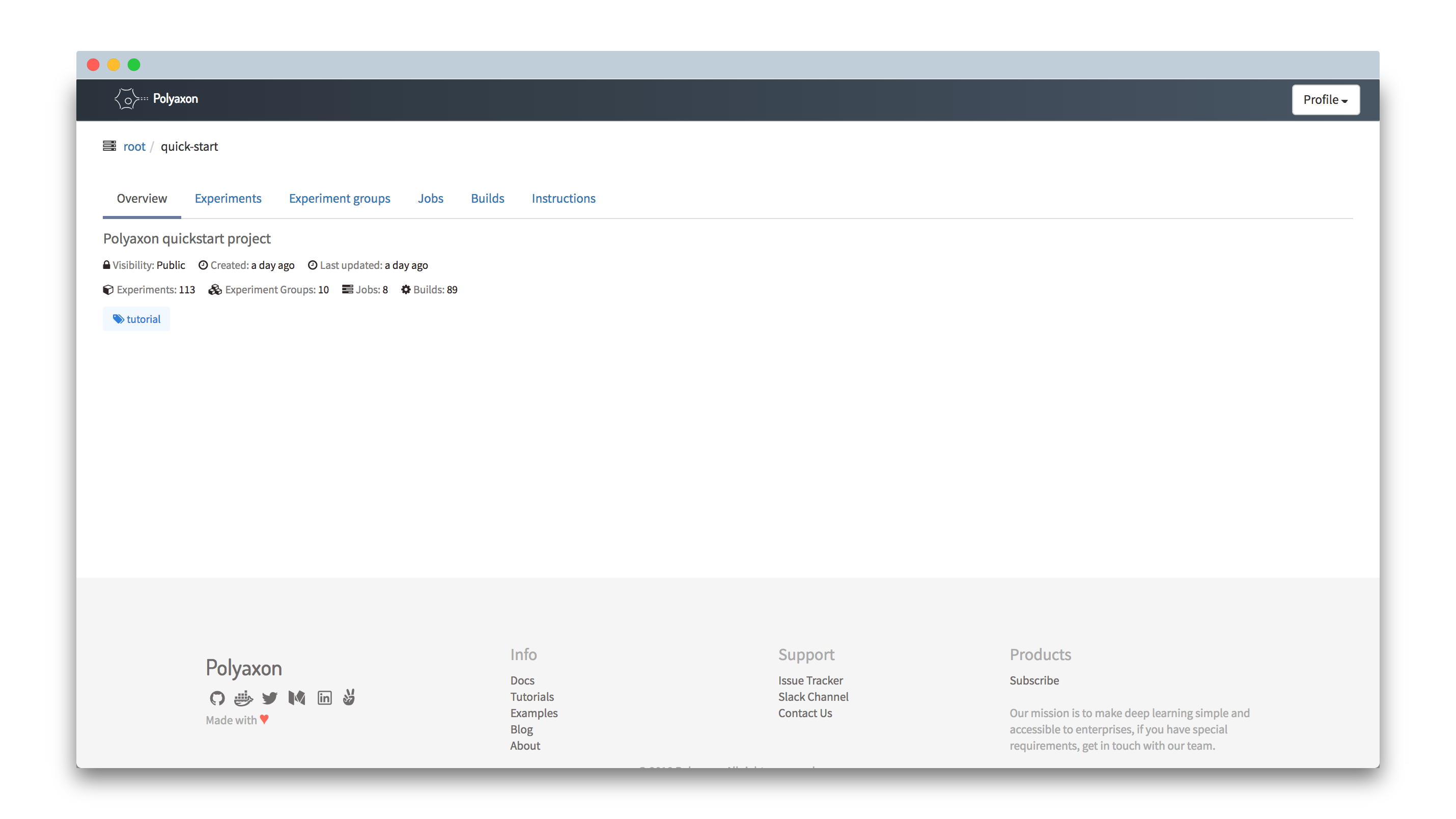Click the Polyaxon logo icon

(124, 99)
